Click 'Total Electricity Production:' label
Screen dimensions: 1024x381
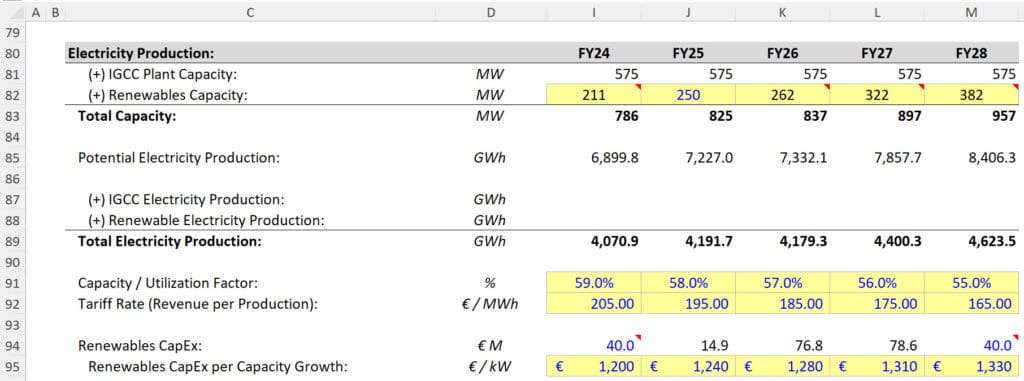tap(169, 242)
